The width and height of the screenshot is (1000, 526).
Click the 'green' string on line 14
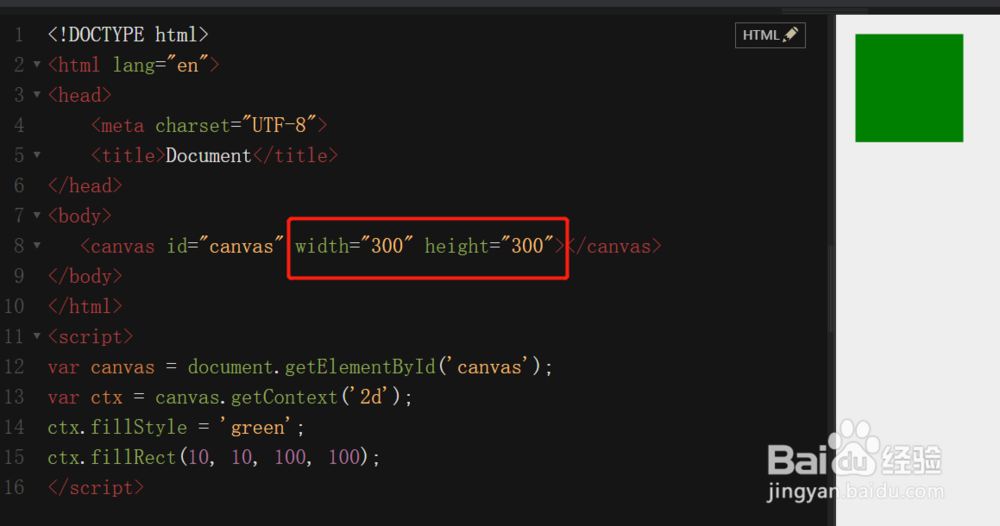(x=257, y=427)
